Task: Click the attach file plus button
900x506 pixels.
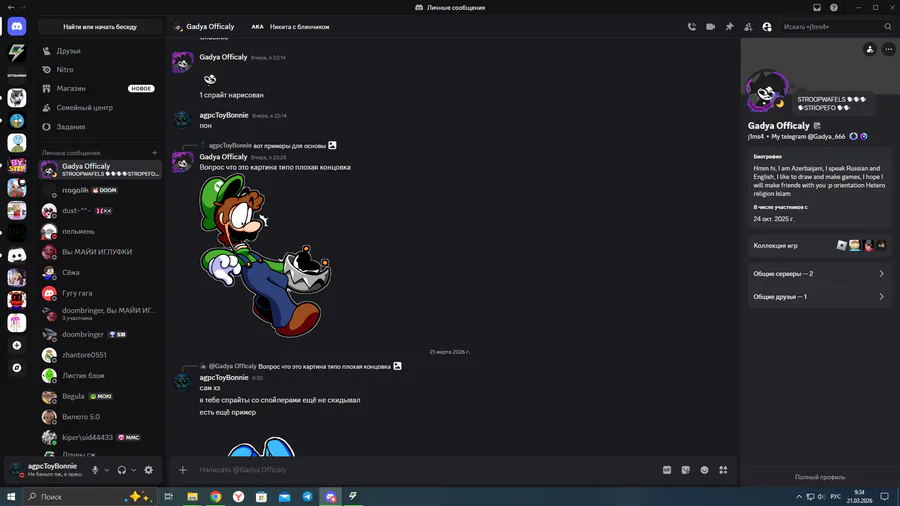Action: [183, 470]
